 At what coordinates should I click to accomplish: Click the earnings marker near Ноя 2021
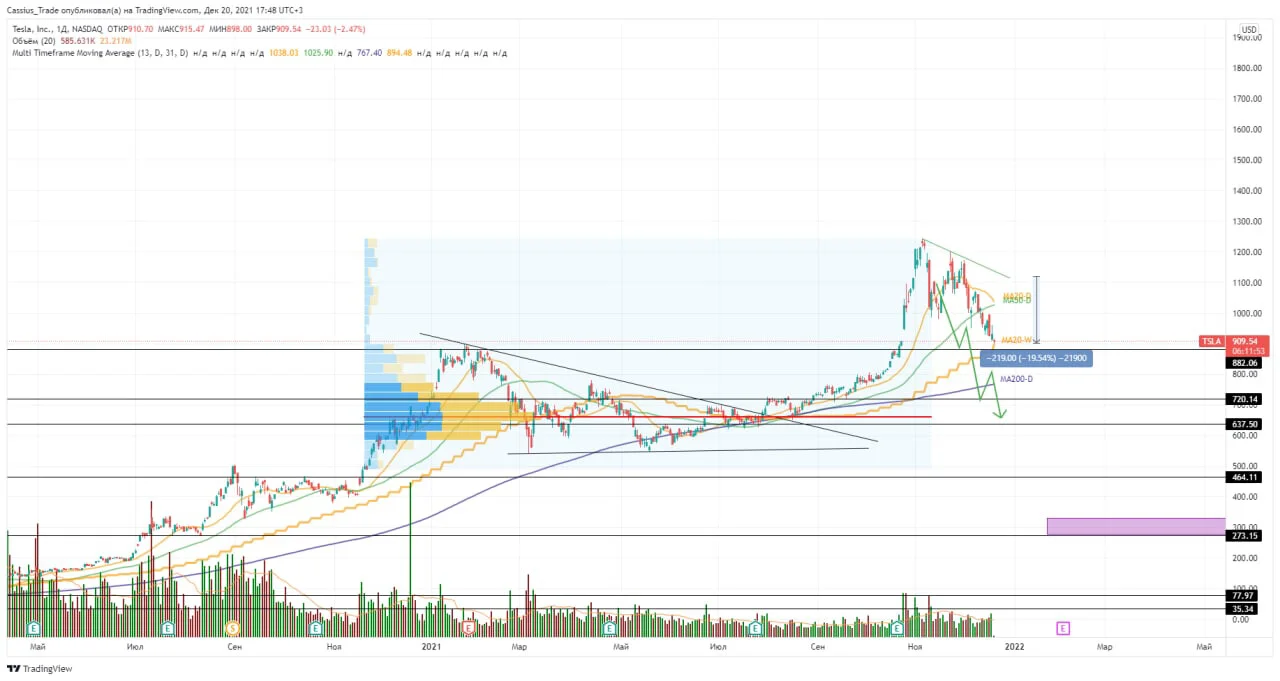tap(898, 628)
